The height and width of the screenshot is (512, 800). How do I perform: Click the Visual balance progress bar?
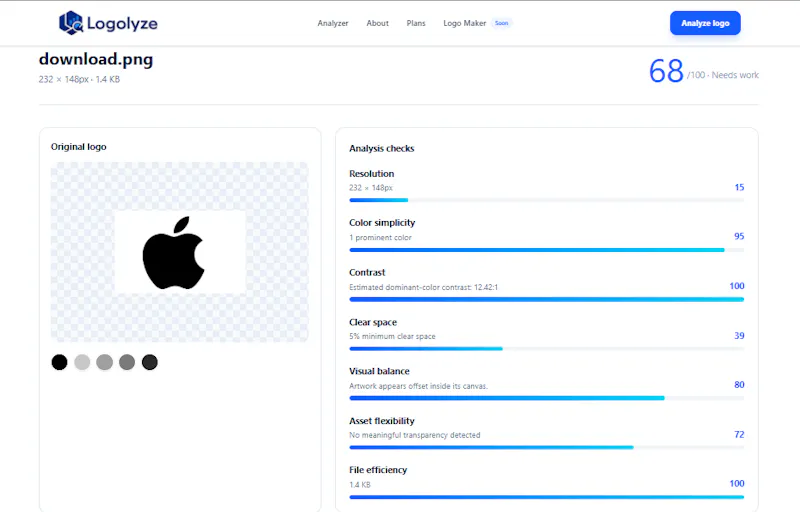click(x=546, y=398)
